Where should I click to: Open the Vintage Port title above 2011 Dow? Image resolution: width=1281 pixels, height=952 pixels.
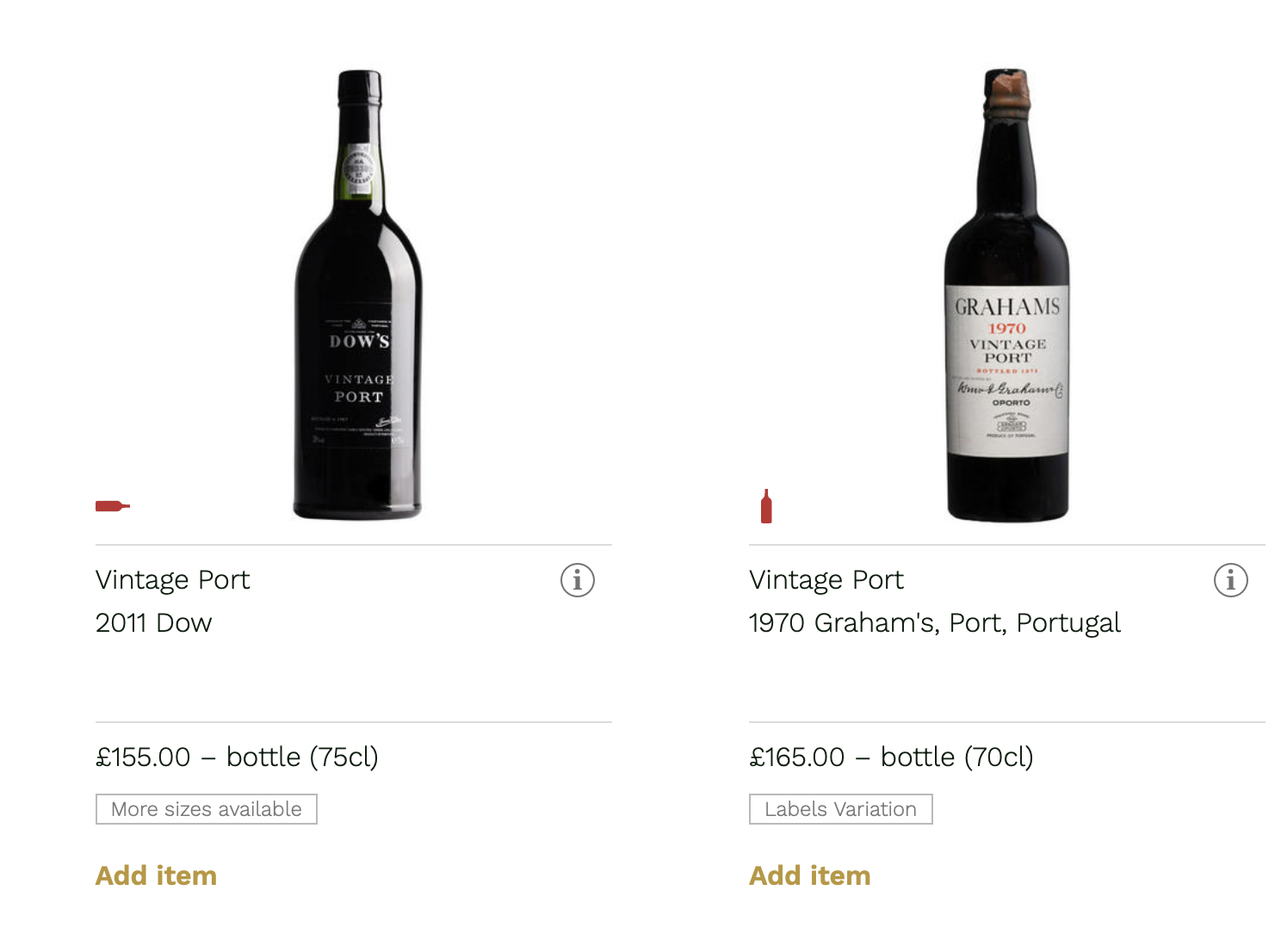172,580
